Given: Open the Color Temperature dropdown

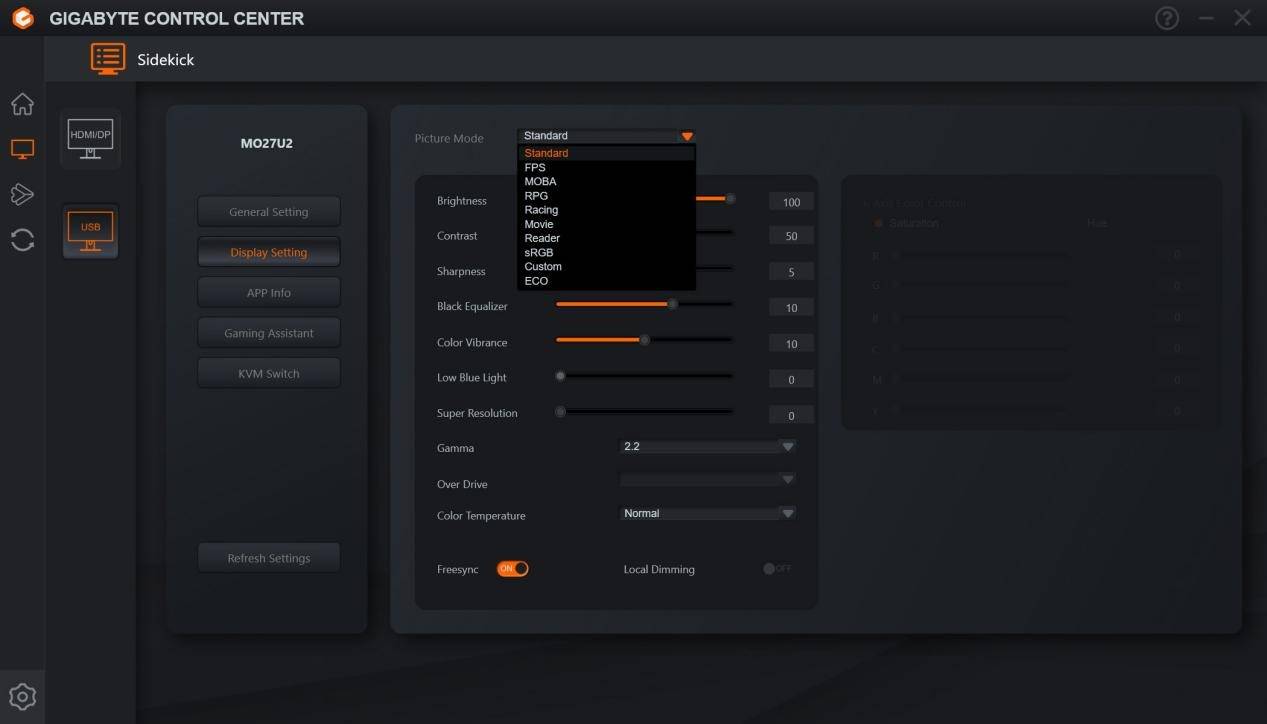Looking at the screenshot, I should [x=787, y=513].
